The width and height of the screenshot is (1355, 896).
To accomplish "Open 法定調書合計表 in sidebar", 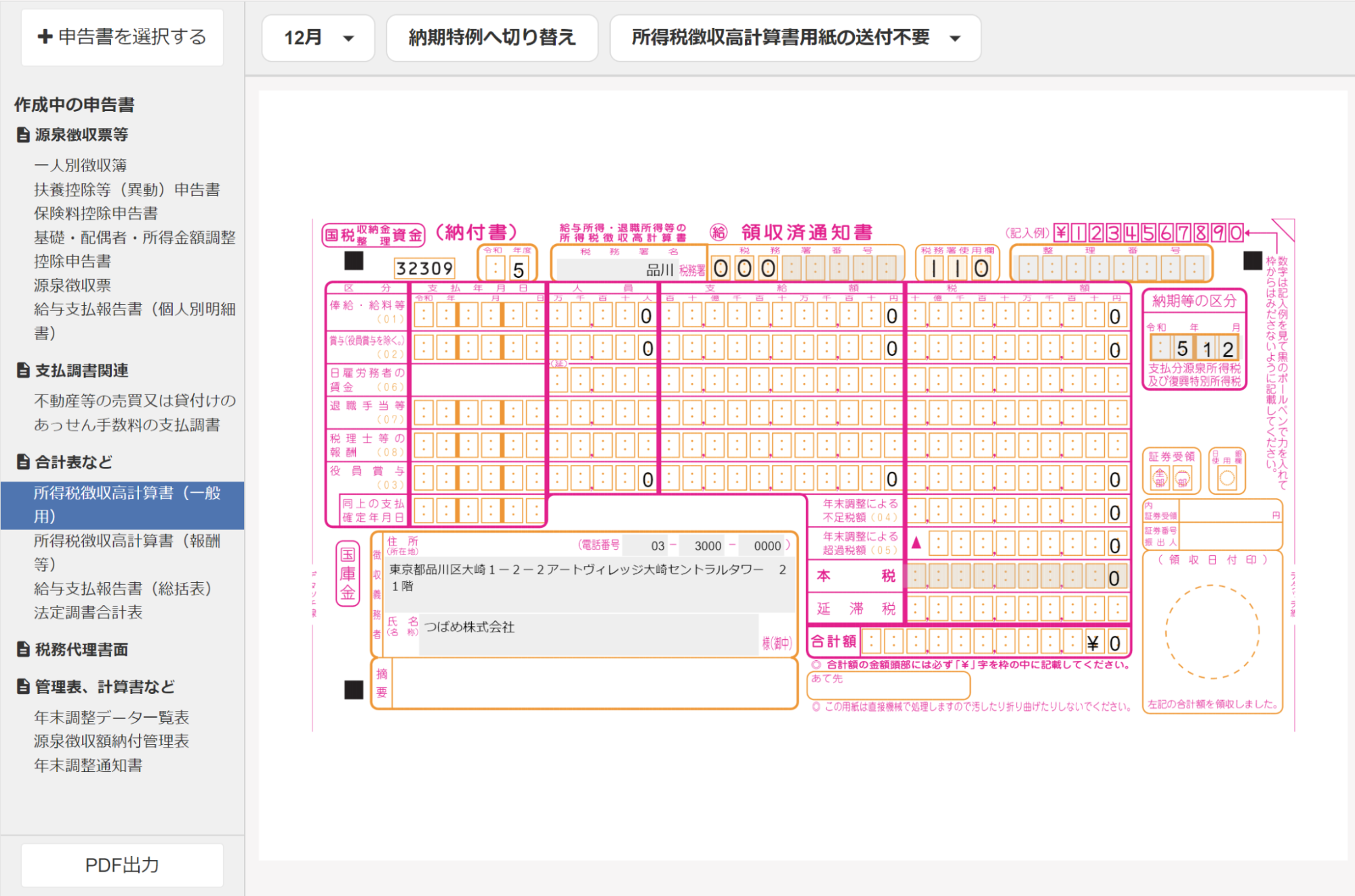I will click(x=88, y=613).
